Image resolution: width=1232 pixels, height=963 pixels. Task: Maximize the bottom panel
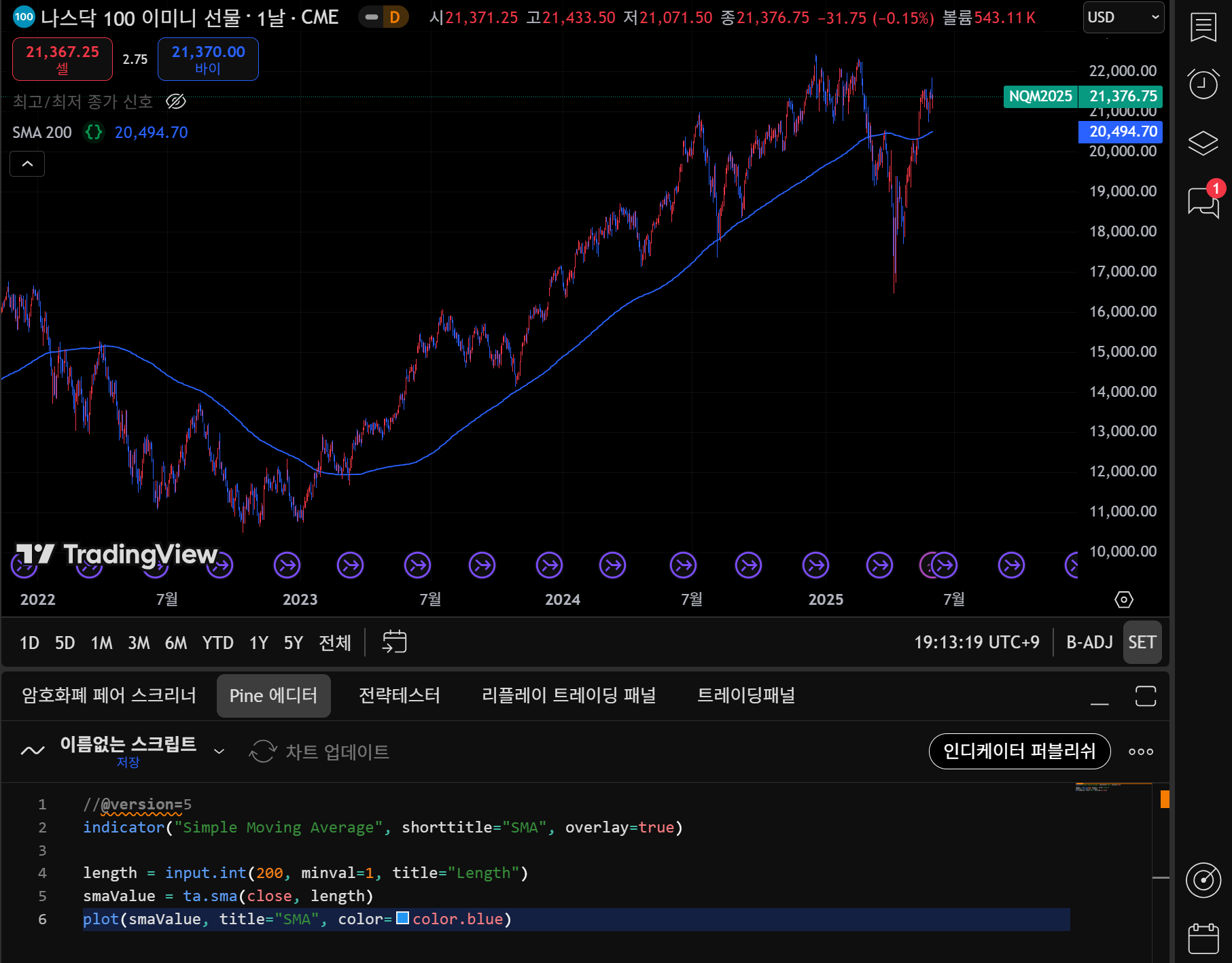point(1146,696)
